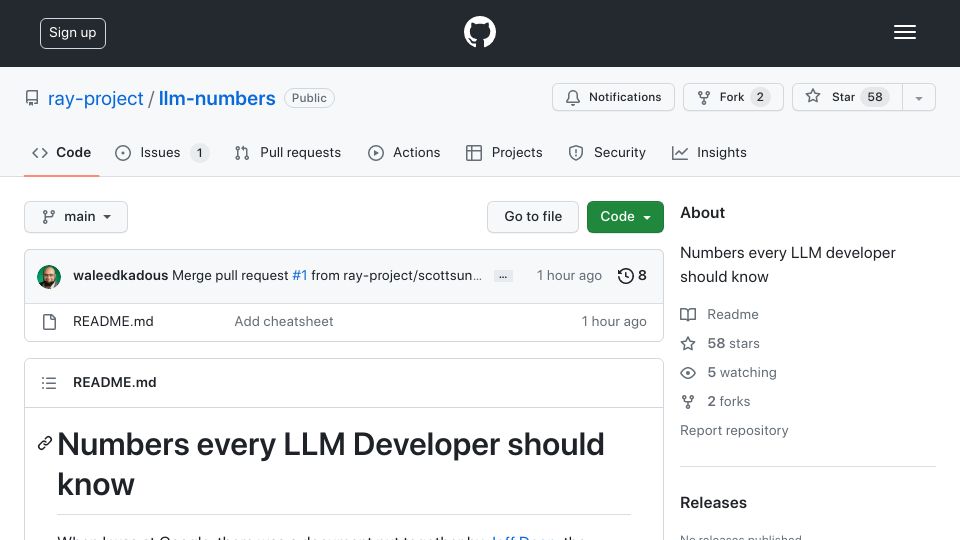The image size is (960, 540).
Task: Open the 2 forks link
Action: [x=729, y=401]
